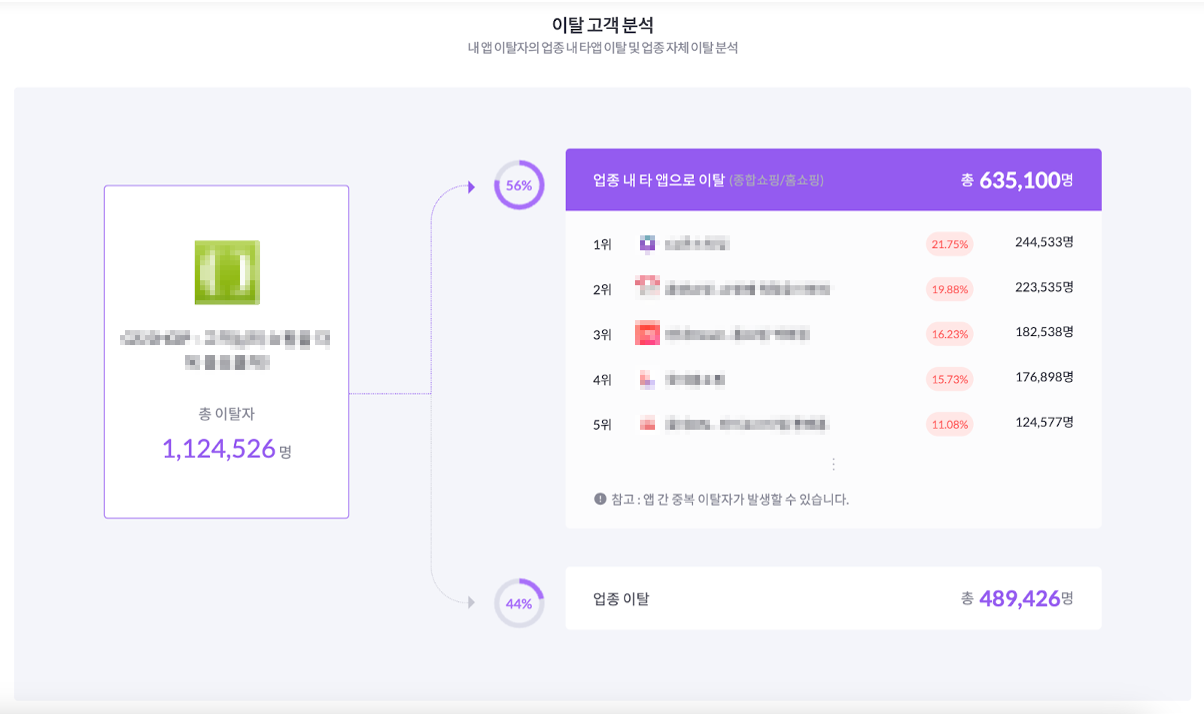The image size is (1204, 716).
Task: Click the 이탈 고객 분석 page title
Action: (602, 24)
